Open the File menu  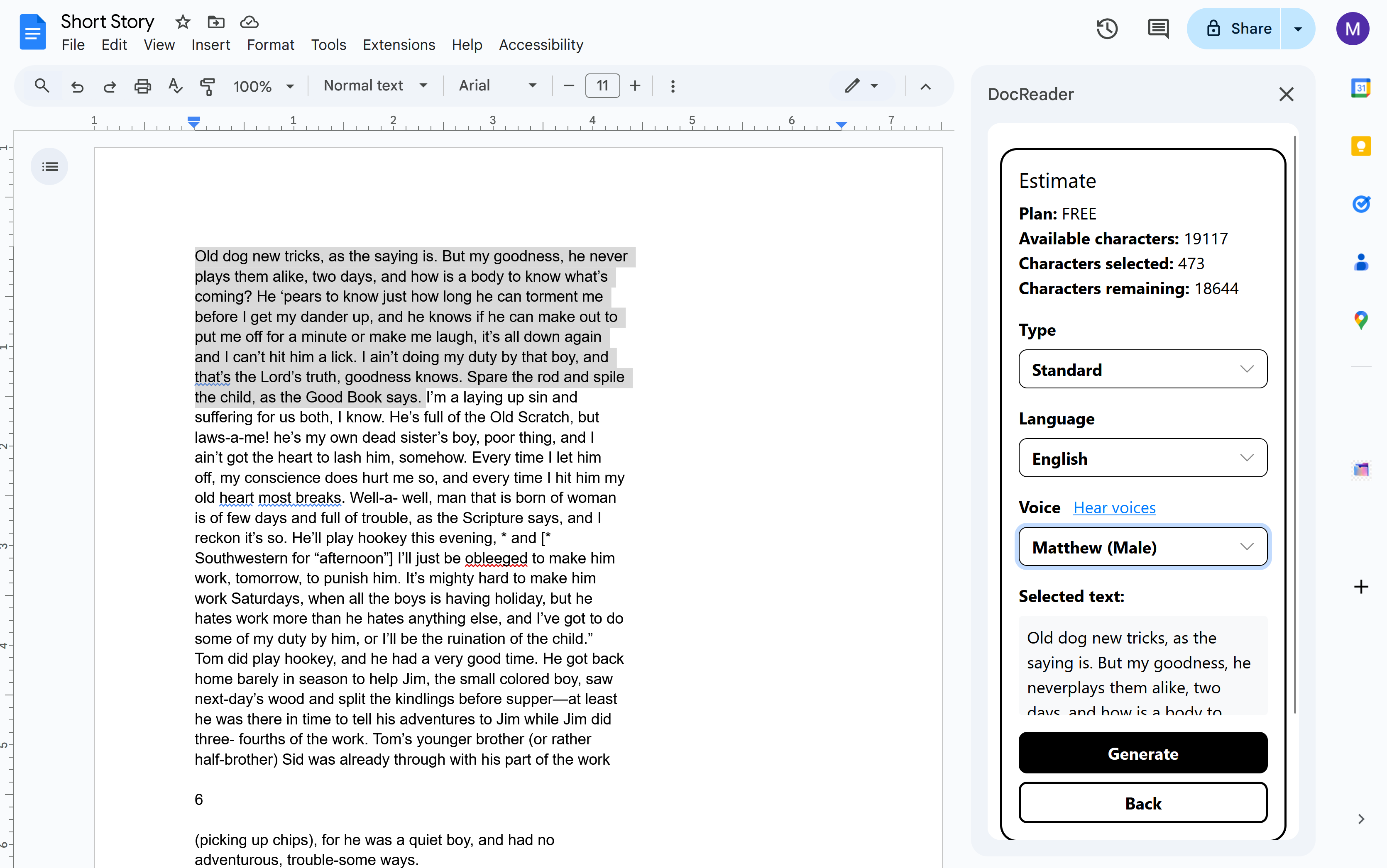(x=73, y=45)
